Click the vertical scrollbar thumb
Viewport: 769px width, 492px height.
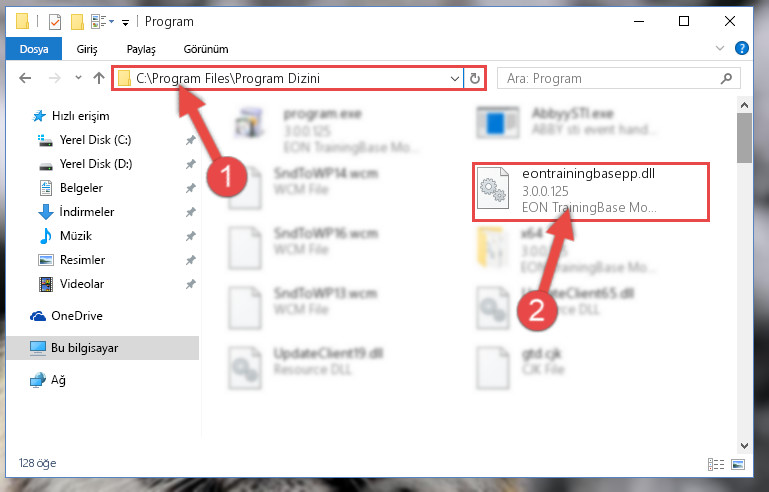click(744, 138)
